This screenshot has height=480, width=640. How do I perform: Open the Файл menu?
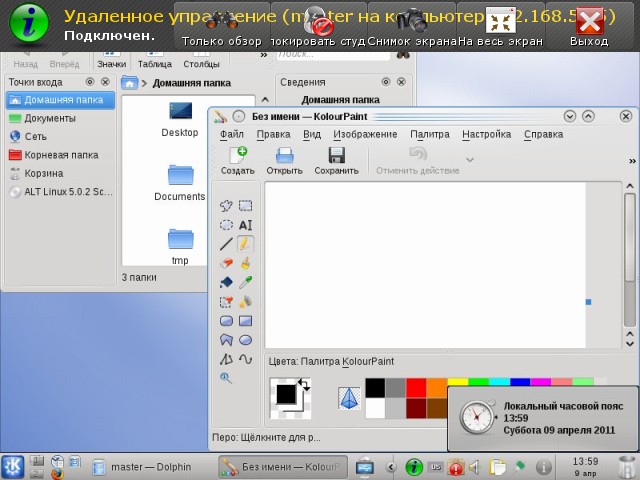[x=232, y=134]
